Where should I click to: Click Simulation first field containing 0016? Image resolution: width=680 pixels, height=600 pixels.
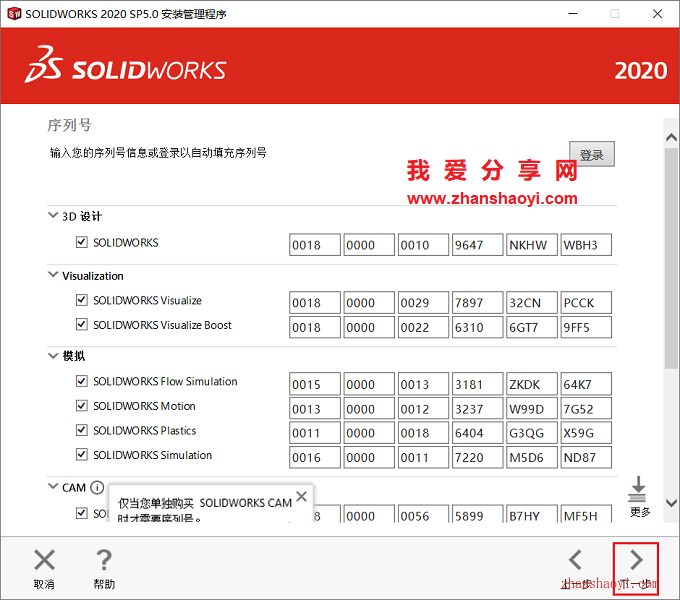coord(315,457)
